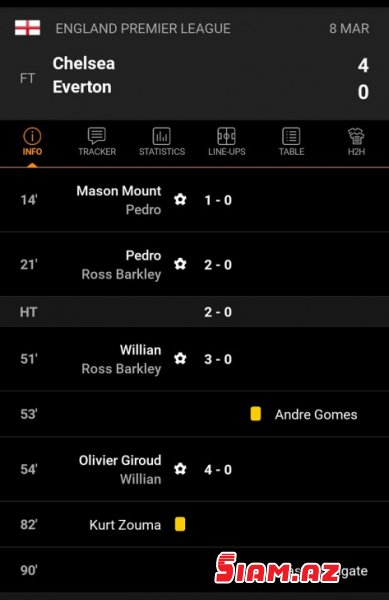Open Chelsea team page
The width and height of the screenshot is (389, 600).
pyautogui.click(x=84, y=64)
